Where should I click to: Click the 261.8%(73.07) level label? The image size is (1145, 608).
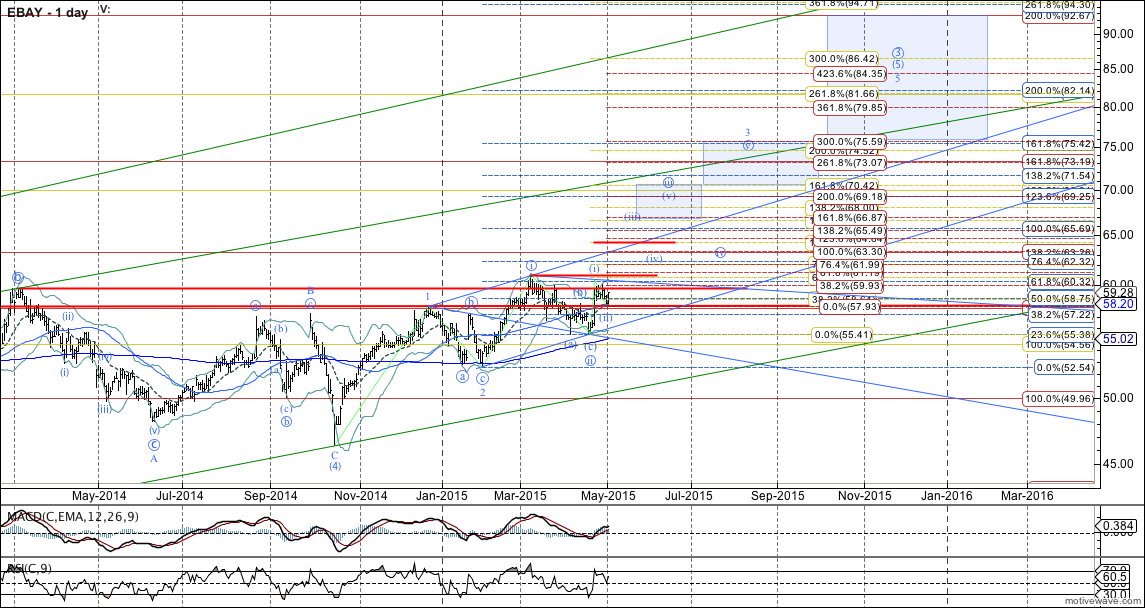(x=849, y=162)
